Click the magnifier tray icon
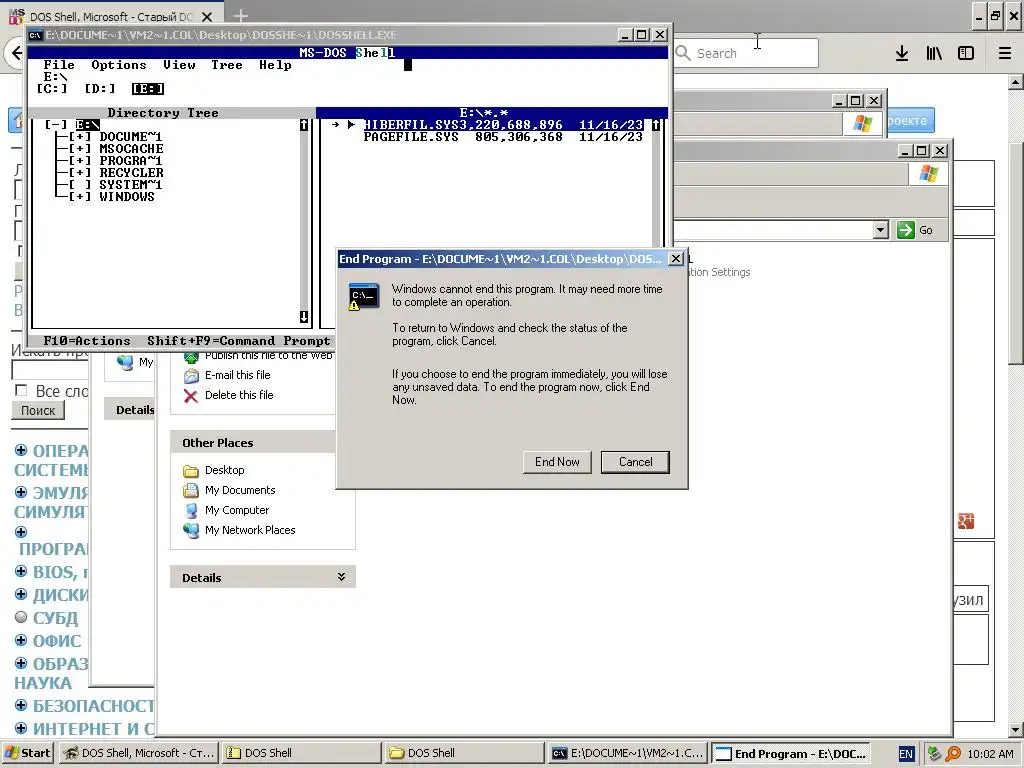This screenshot has width=1024, height=768. 953,754
